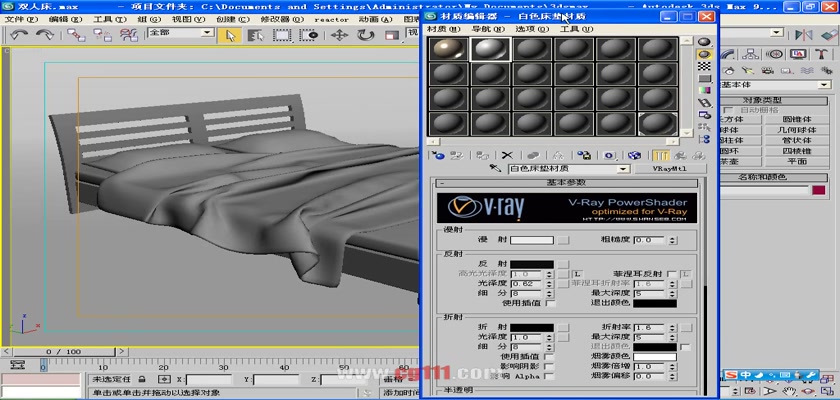This screenshot has width=840, height=400.
Task: Pick material from object eyedropper
Action: point(496,169)
